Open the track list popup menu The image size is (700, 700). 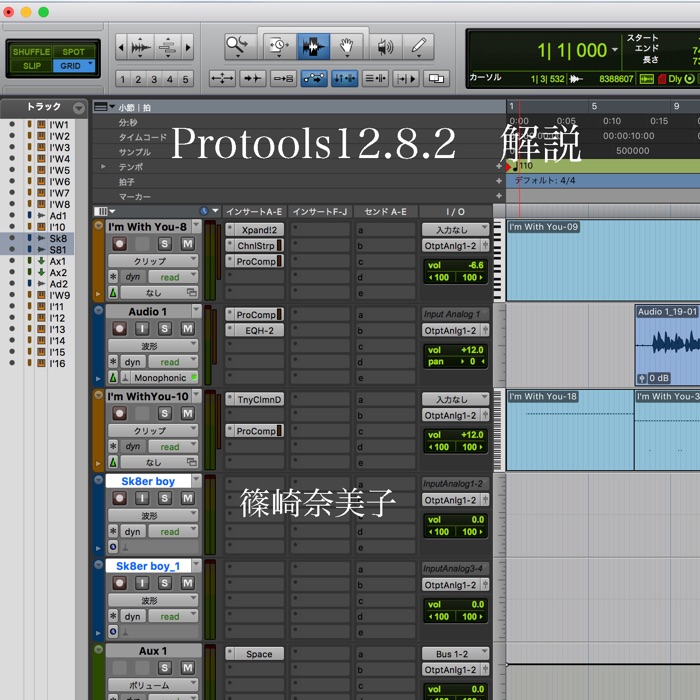[79, 108]
